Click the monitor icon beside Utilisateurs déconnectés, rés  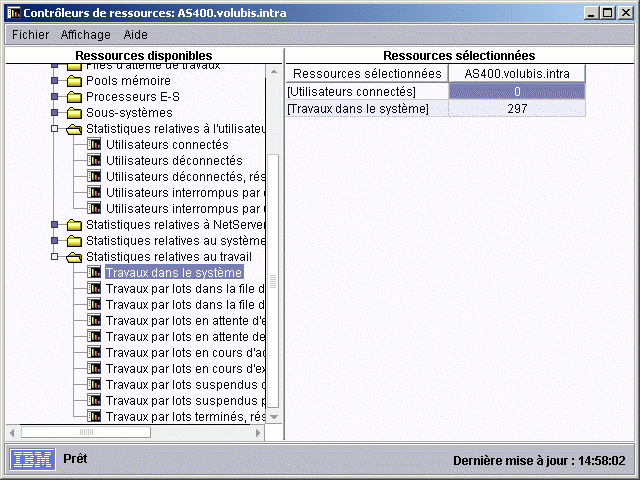pyautogui.click(x=94, y=176)
